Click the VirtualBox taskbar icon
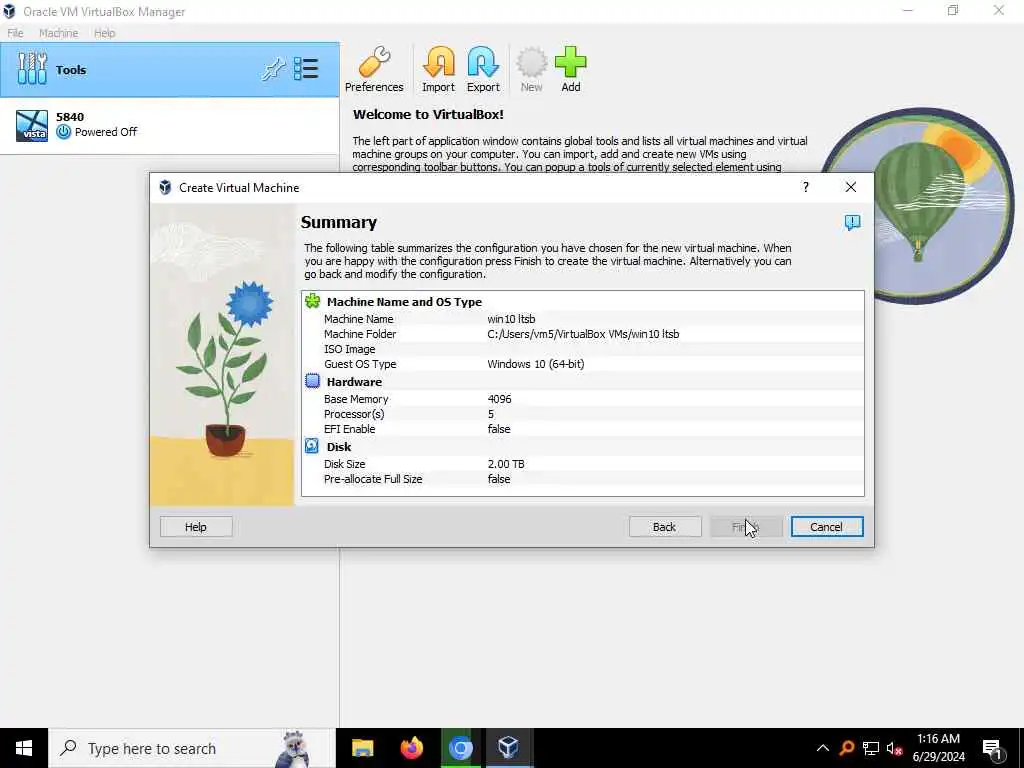Screen dimensions: 1024x768 coord(508,748)
